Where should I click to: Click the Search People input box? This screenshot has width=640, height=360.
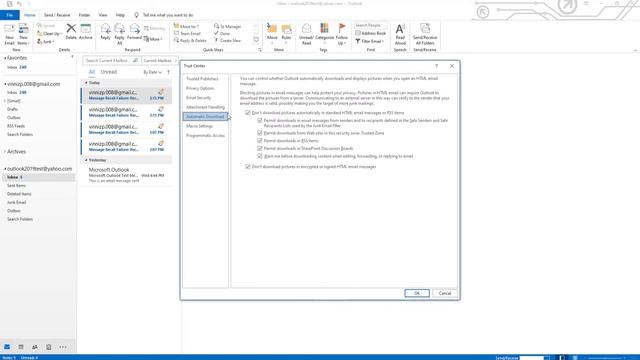[x=371, y=25]
